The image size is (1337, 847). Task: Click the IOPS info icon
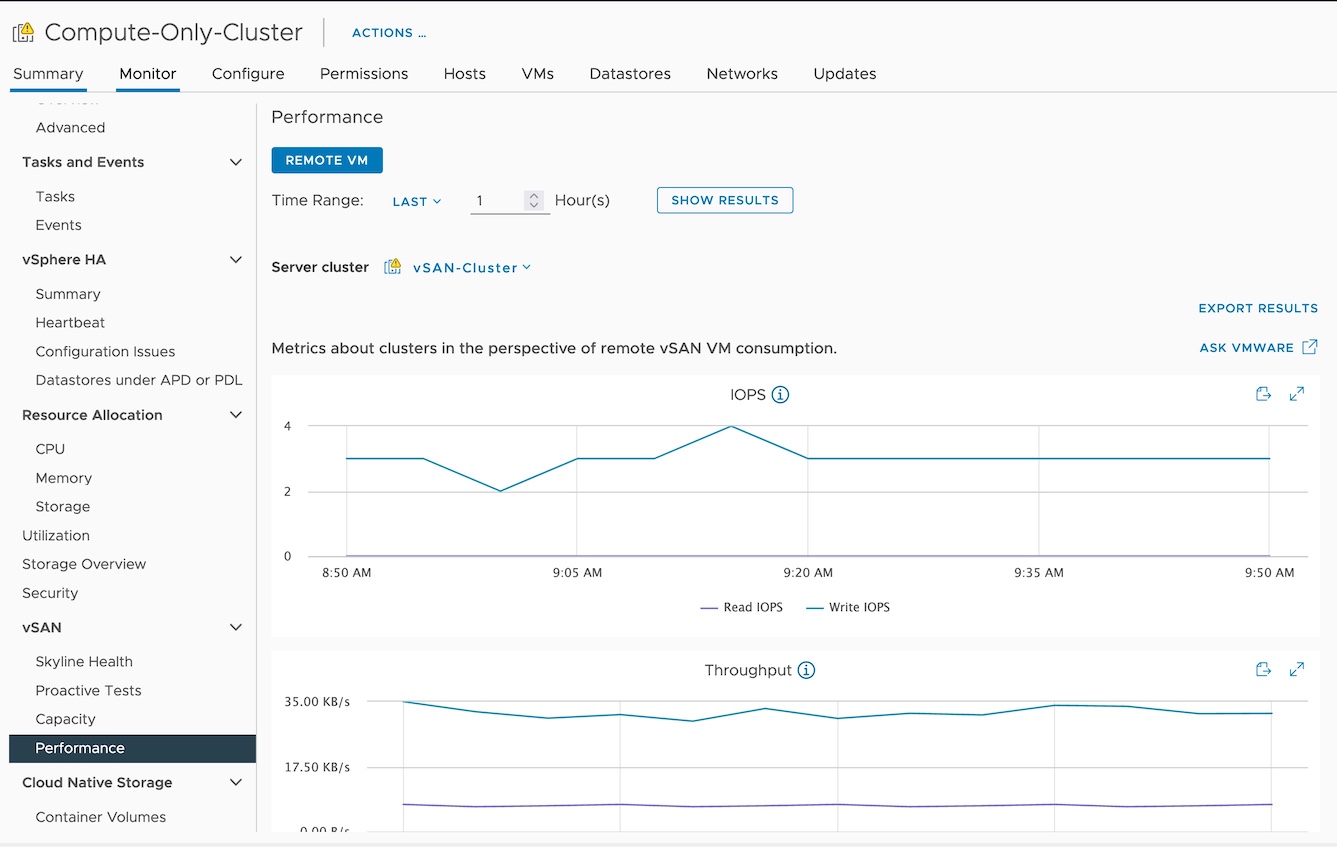click(x=781, y=394)
